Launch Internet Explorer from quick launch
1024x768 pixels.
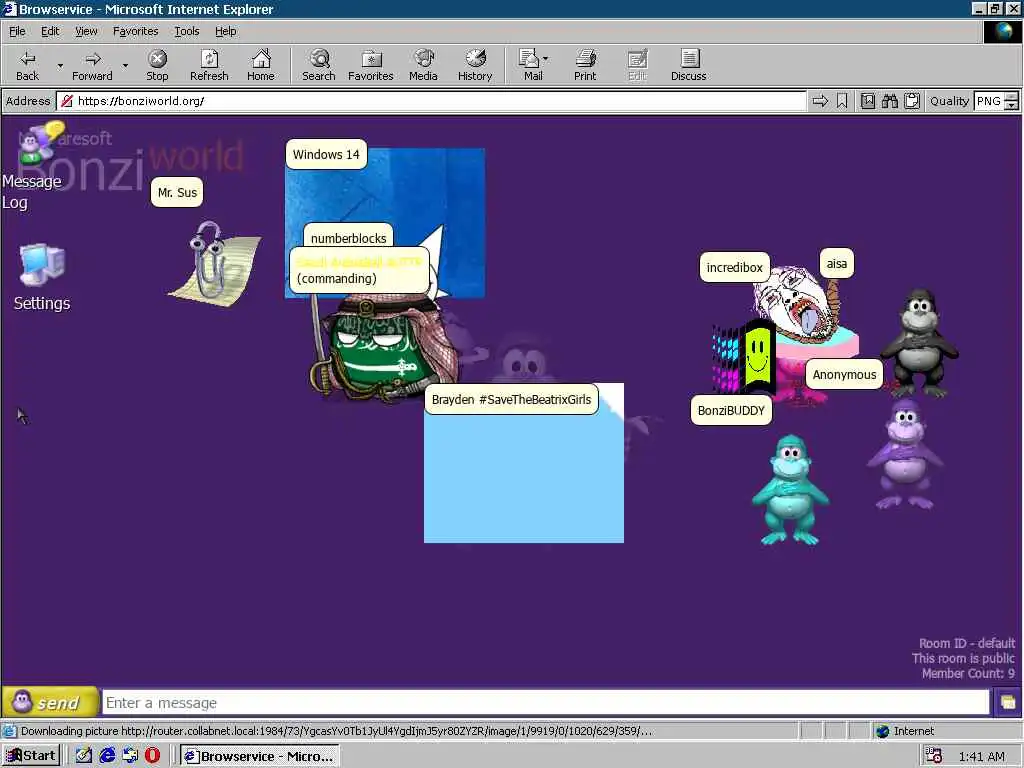click(x=107, y=756)
